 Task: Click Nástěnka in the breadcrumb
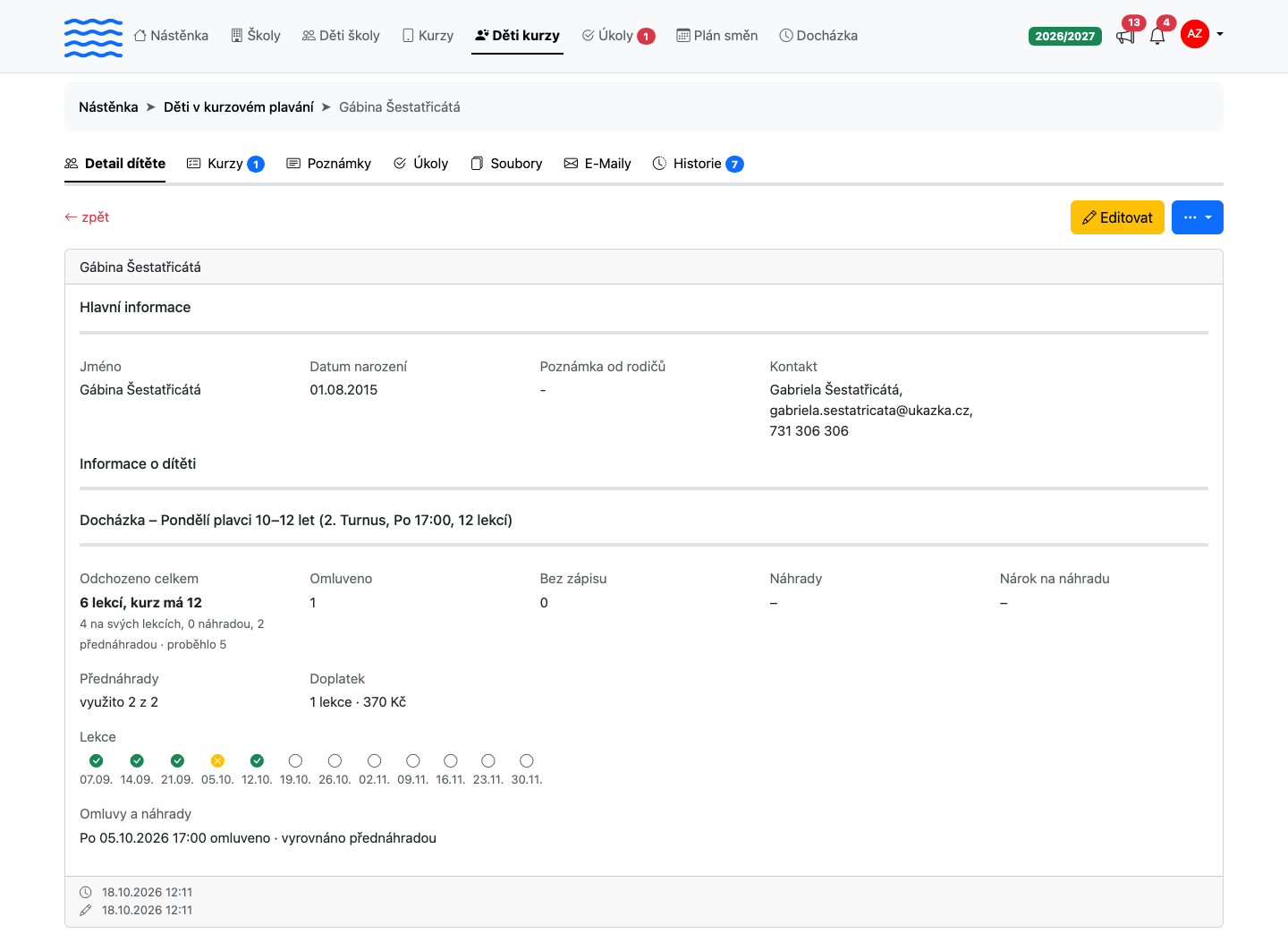tap(108, 107)
